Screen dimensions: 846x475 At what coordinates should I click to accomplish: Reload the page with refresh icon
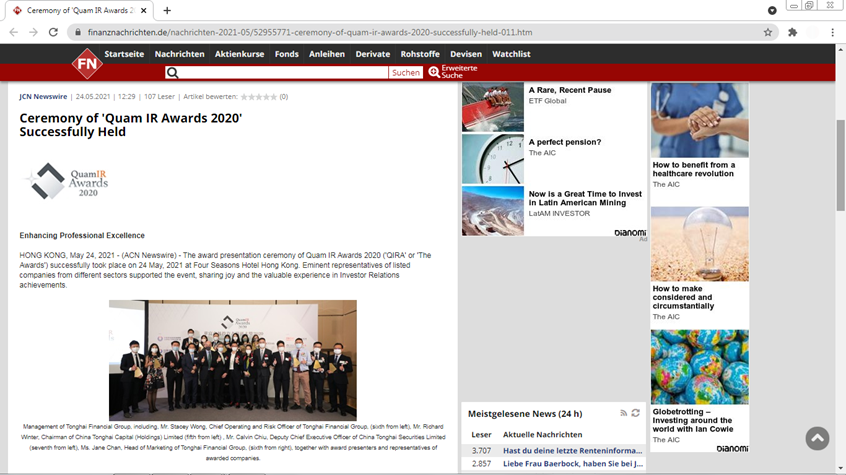click(53, 32)
